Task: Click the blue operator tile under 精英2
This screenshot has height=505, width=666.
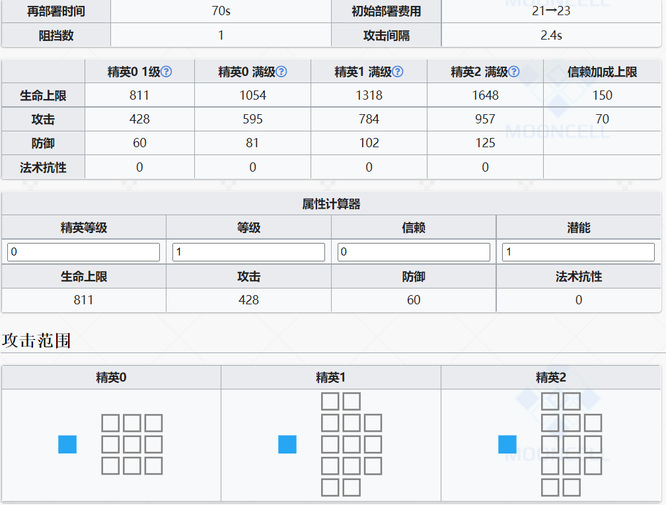Action: click(x=507, y=444)
